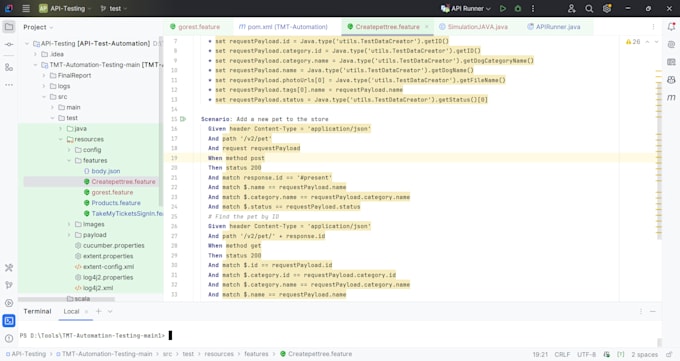Open the Git tool window icon
The image size is (680, 361).
9,285
